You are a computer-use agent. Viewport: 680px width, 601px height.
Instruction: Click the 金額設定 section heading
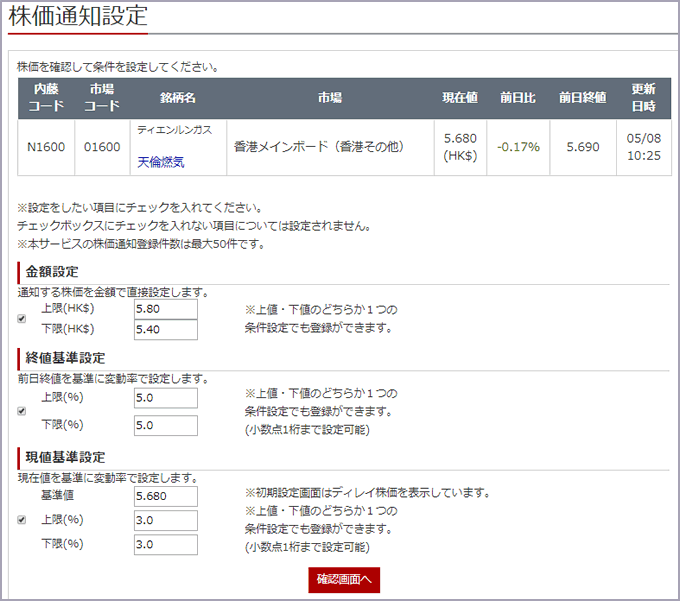tap(52, 272)
